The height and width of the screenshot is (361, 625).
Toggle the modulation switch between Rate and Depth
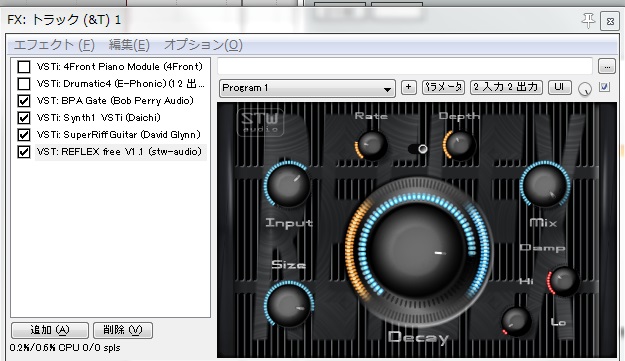[418, 149]
